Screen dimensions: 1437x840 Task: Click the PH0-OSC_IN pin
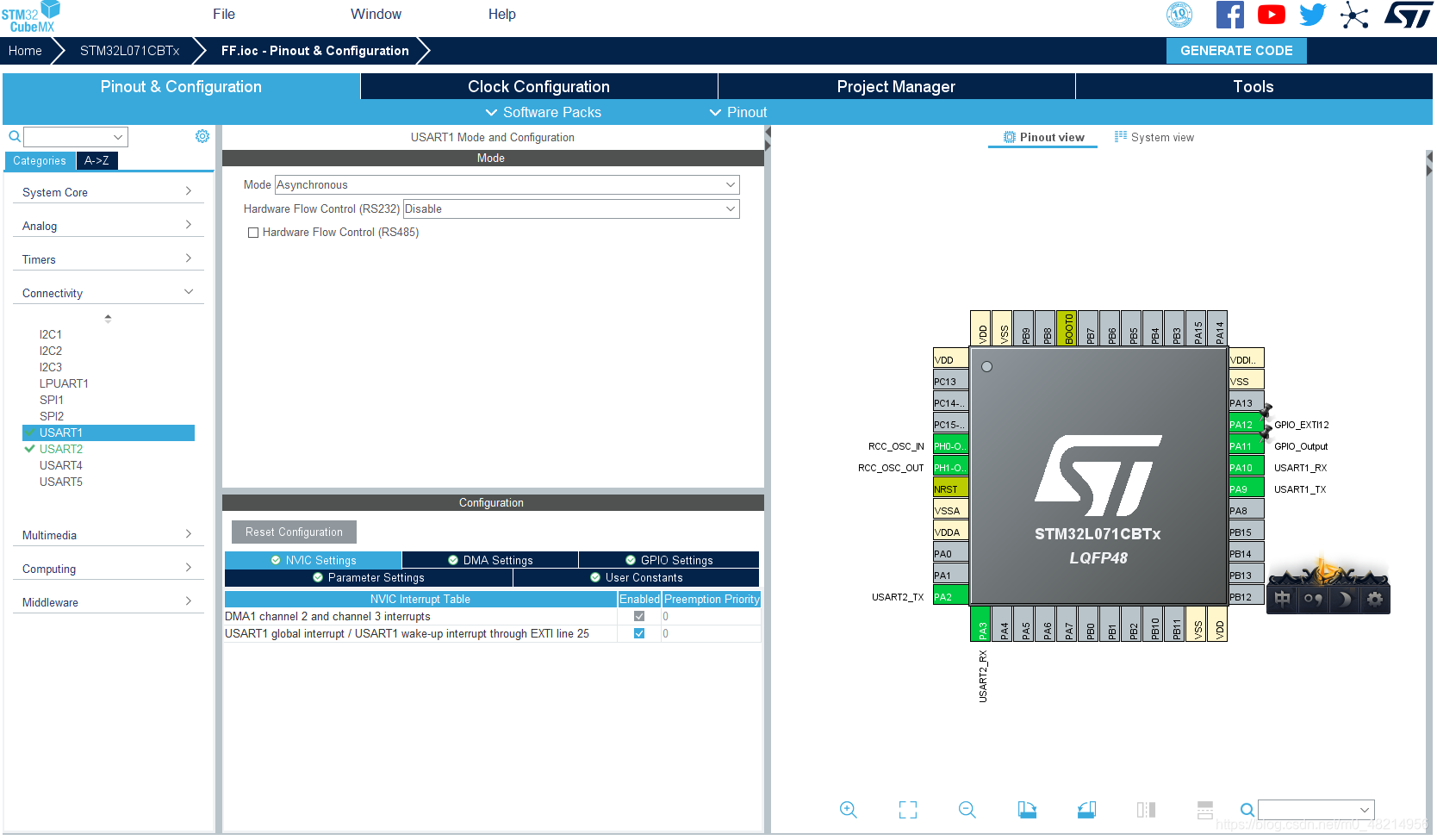click(950, 445)
